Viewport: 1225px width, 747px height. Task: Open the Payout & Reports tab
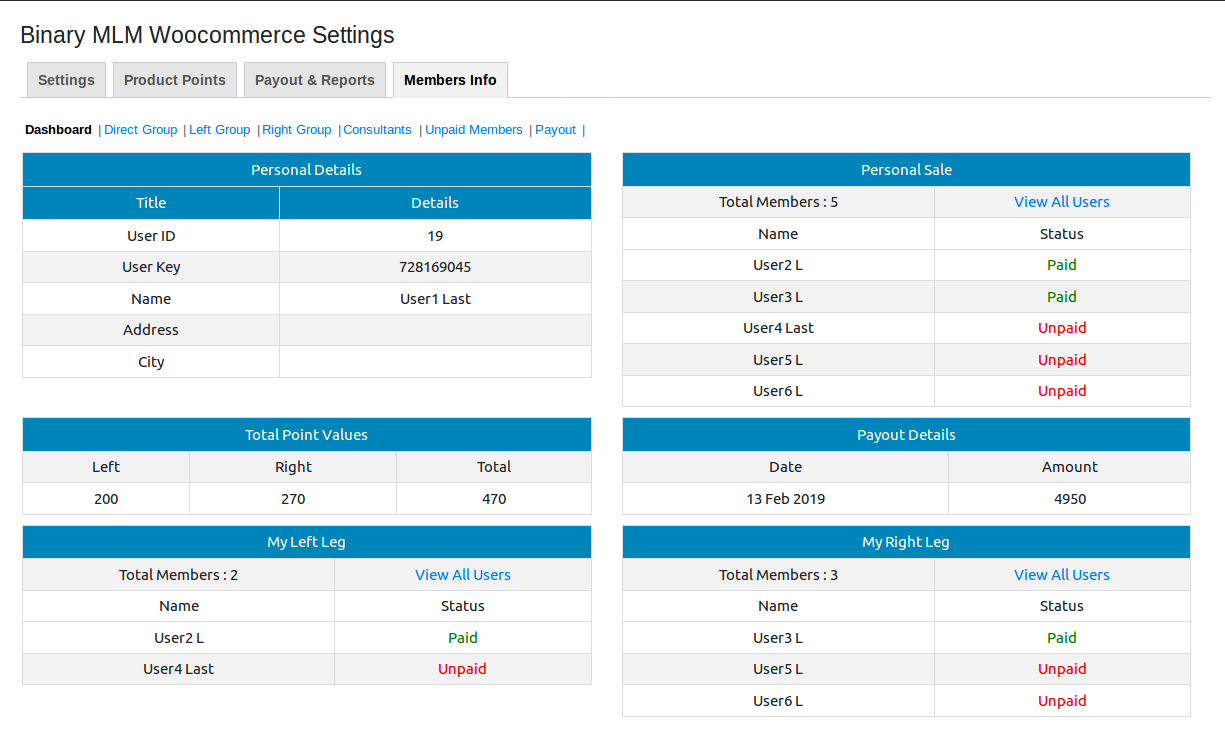(314, 80)
